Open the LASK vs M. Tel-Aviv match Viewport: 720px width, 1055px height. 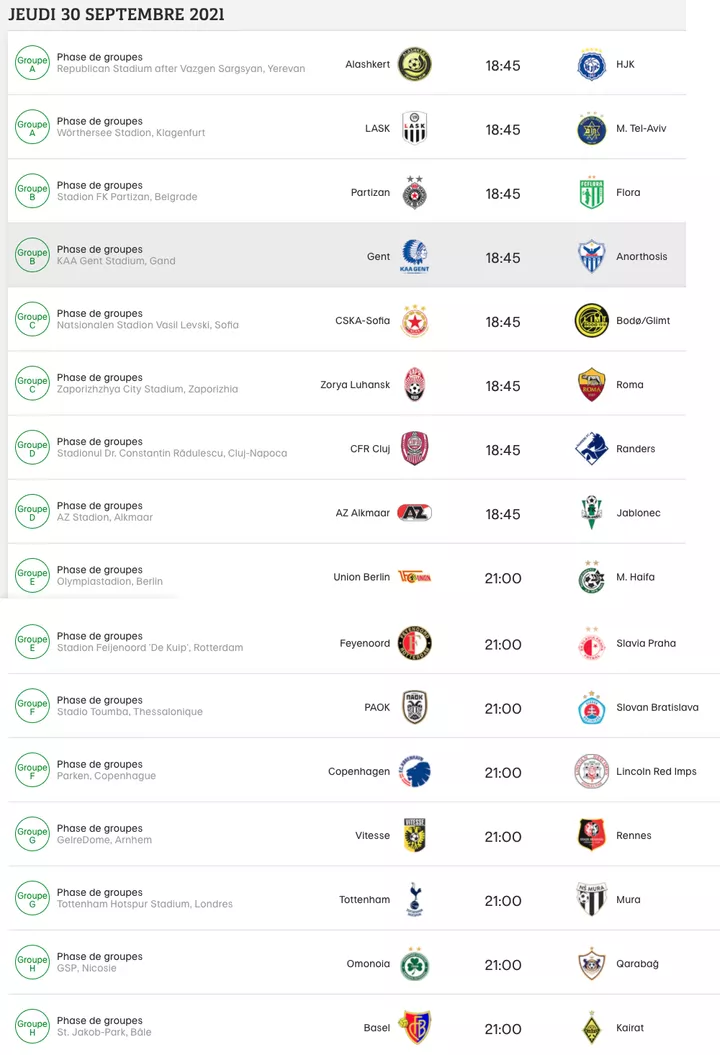[x=360, y=127]
